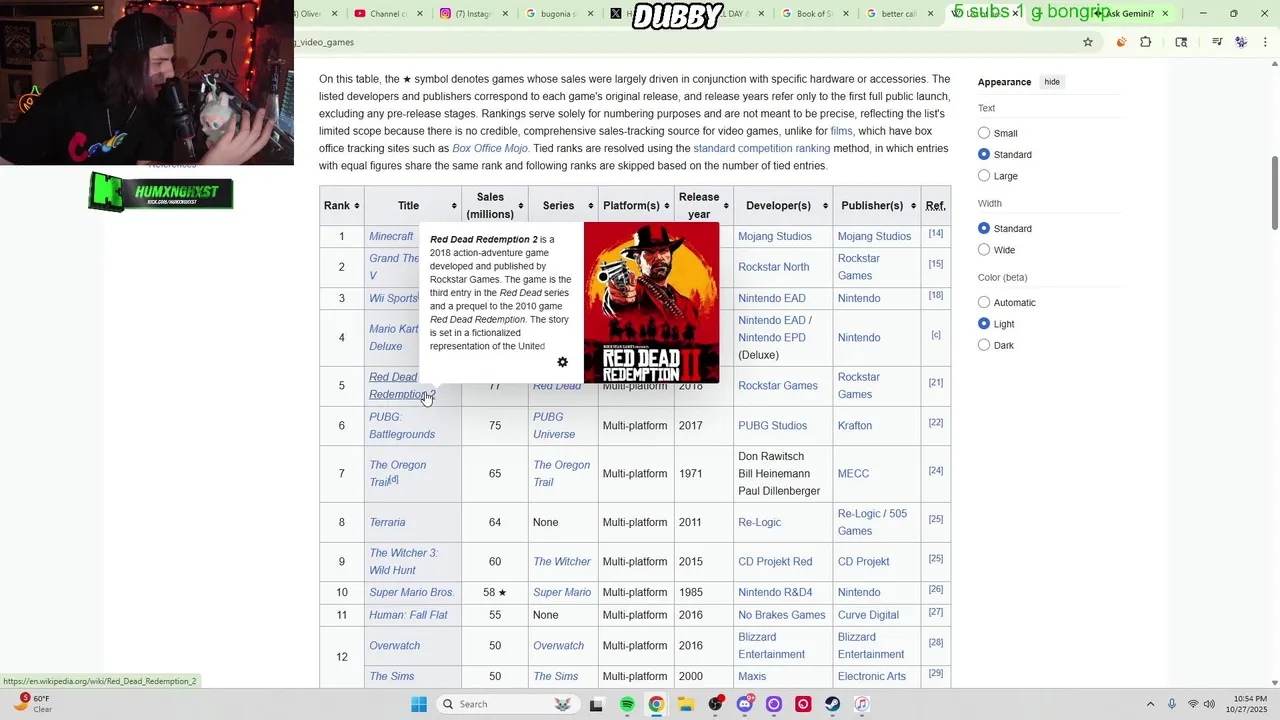Select the Standard width option
The image size is (1280, 720).
pyautogui.click(x=984, y=228)
